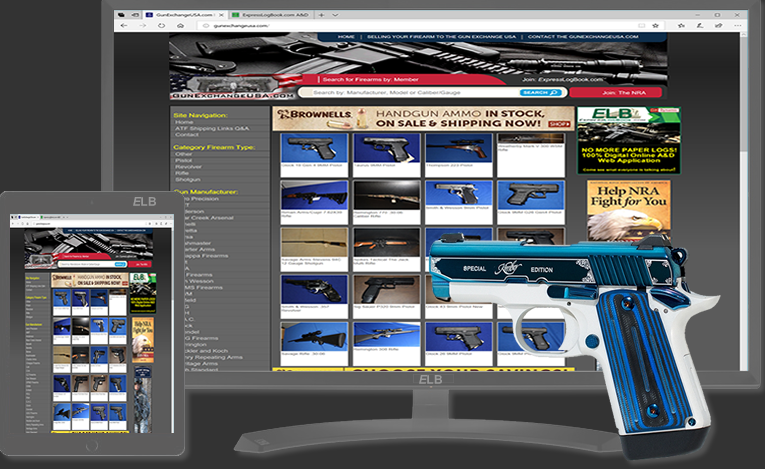Bookmark the page with the star icon
Image resolution: width=765 pixels, height=469 pixels.
(656, 25)
